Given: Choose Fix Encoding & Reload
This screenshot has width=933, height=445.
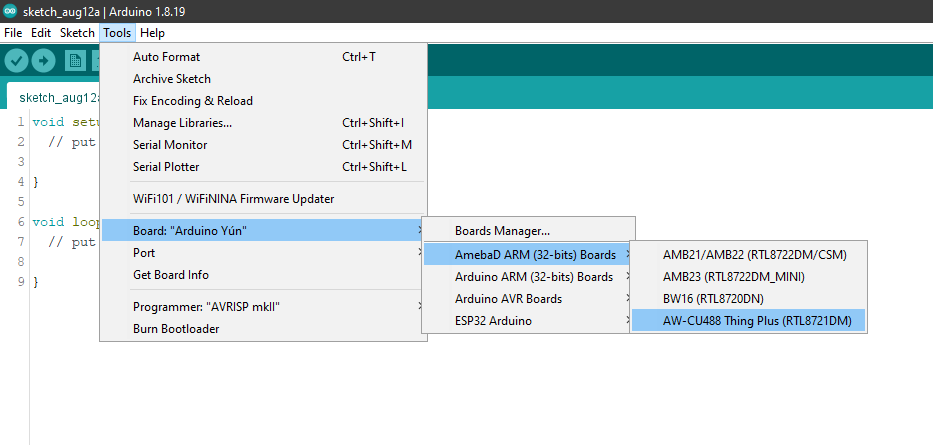Looking at the screenshot, I should (263, 101).
